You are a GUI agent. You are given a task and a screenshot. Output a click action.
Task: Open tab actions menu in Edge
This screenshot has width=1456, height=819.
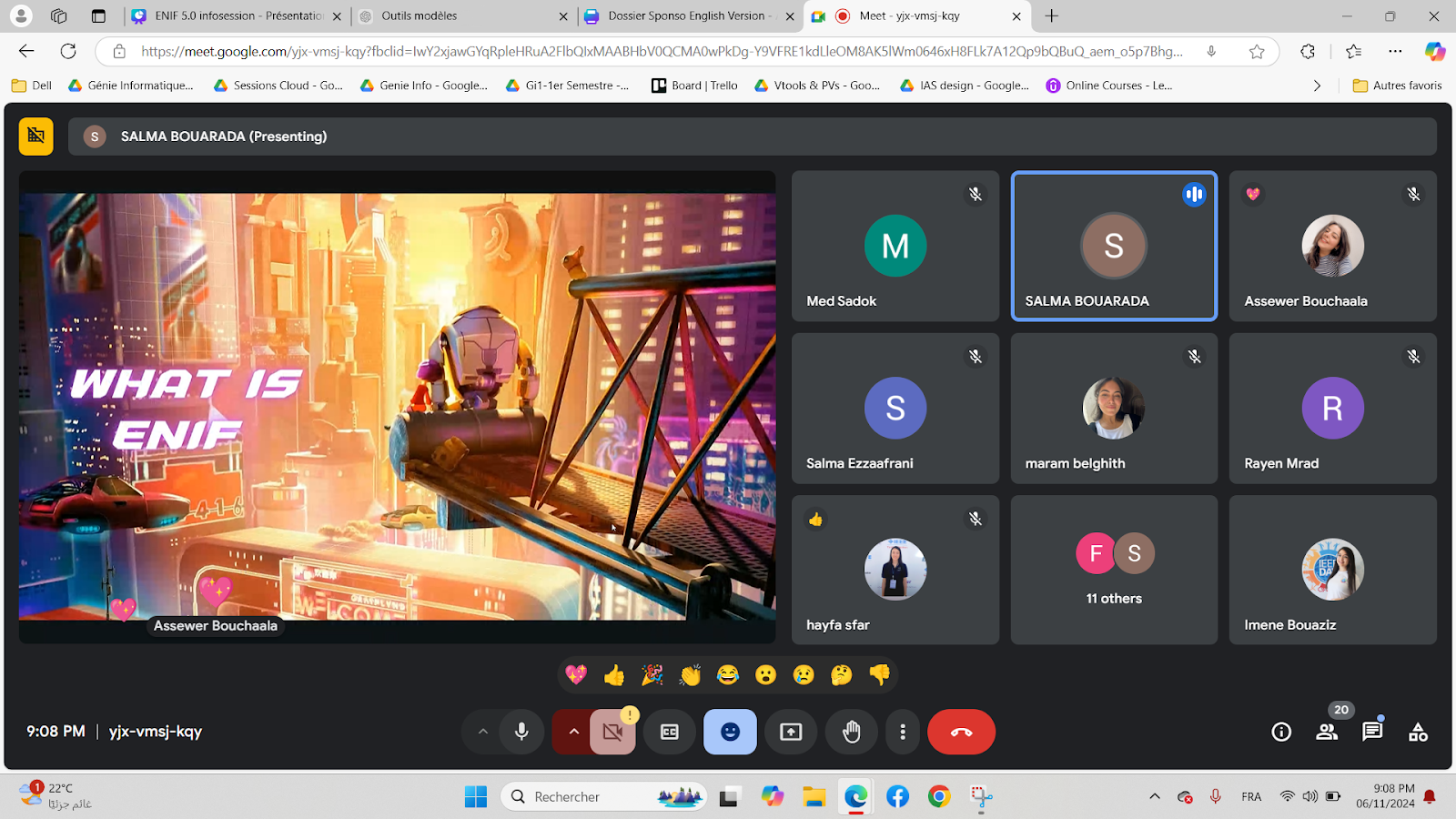pos(98,15)
